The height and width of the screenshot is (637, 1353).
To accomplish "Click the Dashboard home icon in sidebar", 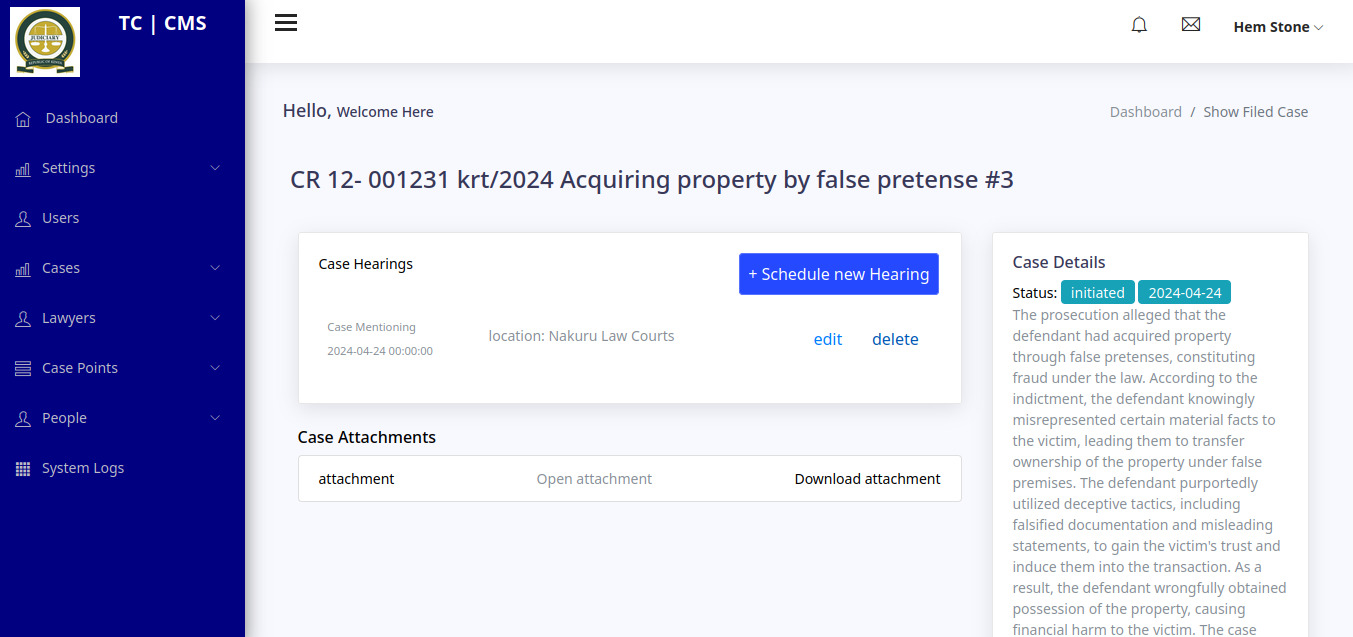I will coord(23,119).
